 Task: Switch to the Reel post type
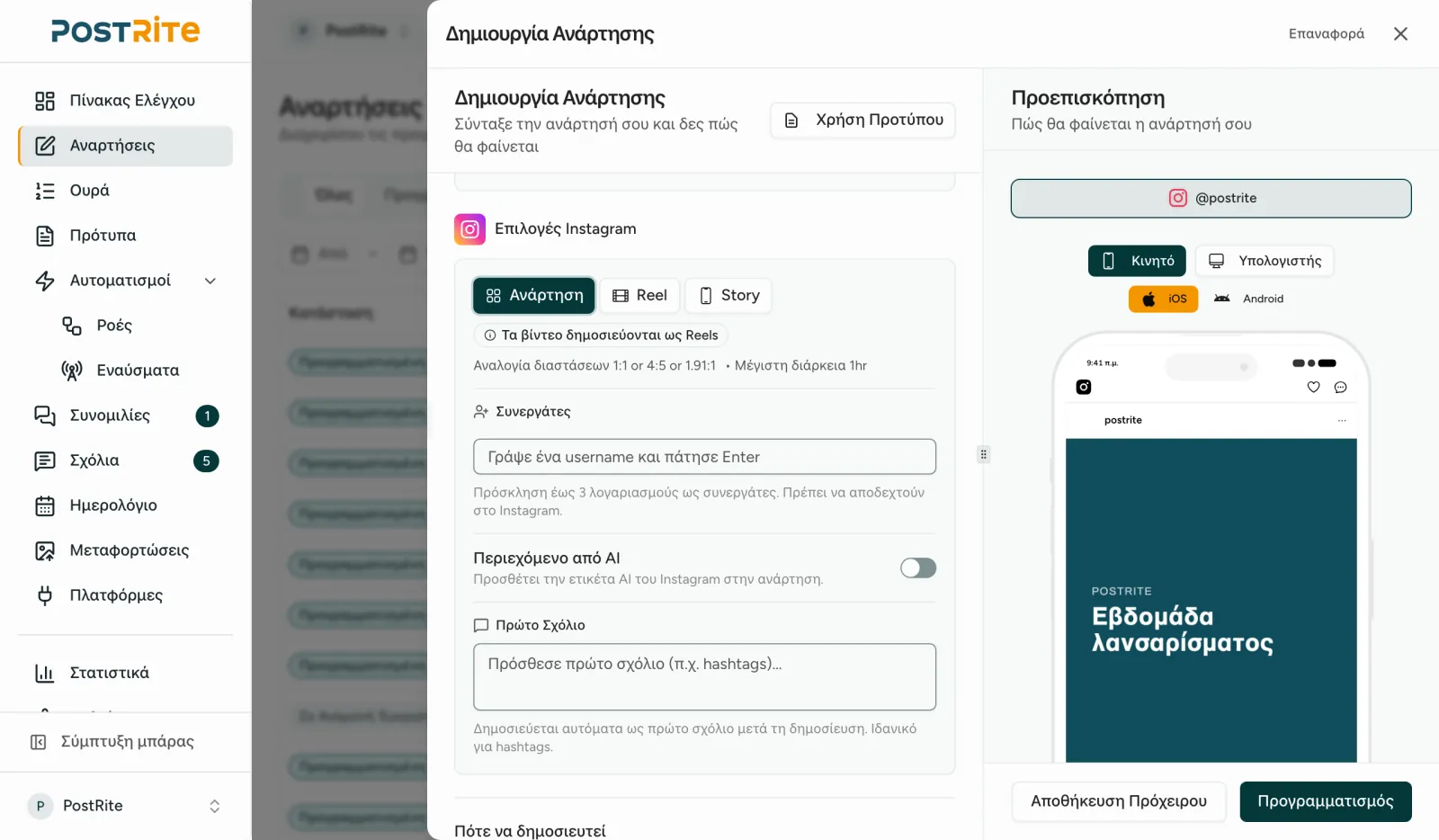639,295
